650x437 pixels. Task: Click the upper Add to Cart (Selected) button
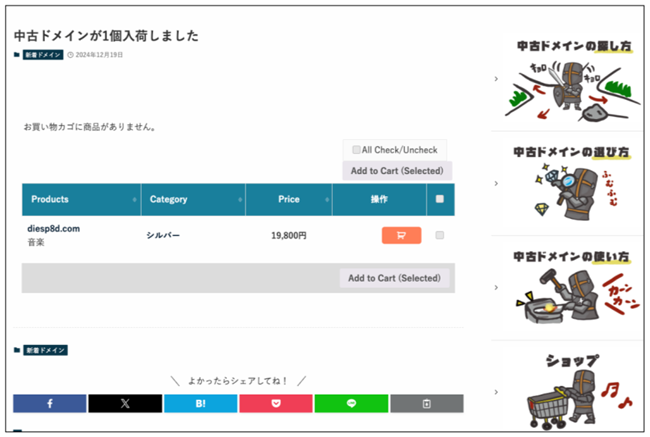pos(396,171)
